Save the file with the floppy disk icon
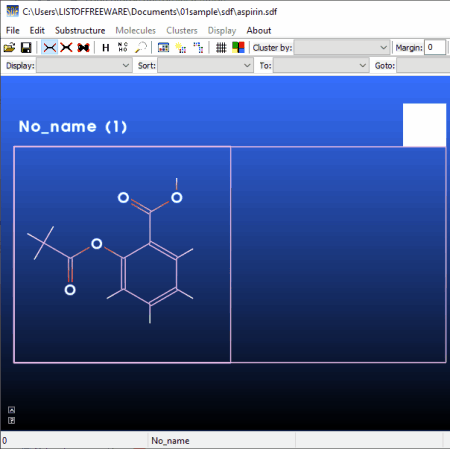450x449 pixels. point(26,48)
